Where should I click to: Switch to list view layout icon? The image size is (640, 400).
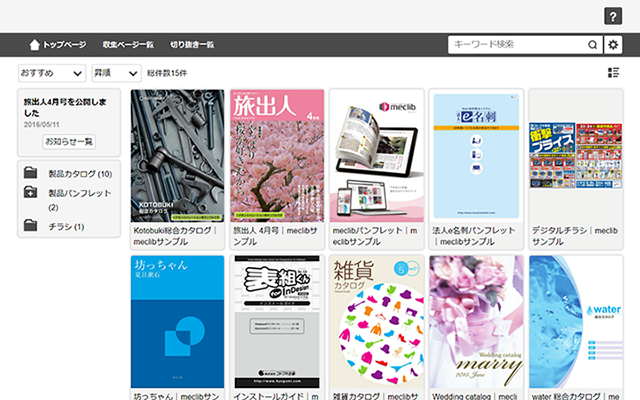613,72
